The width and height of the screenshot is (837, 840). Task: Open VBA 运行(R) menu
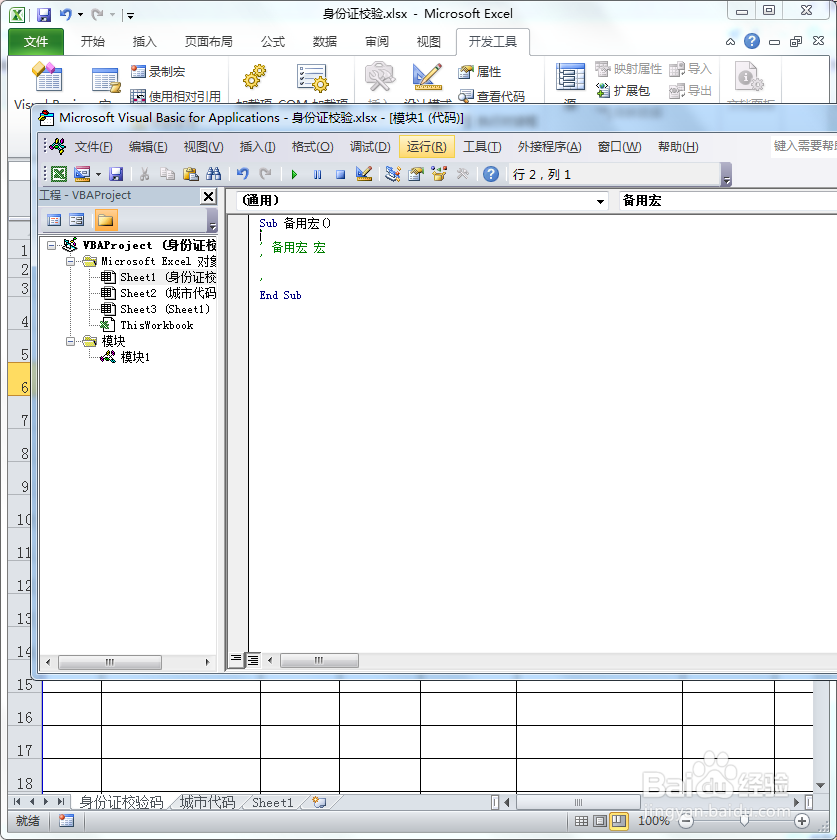click(427, 147)
